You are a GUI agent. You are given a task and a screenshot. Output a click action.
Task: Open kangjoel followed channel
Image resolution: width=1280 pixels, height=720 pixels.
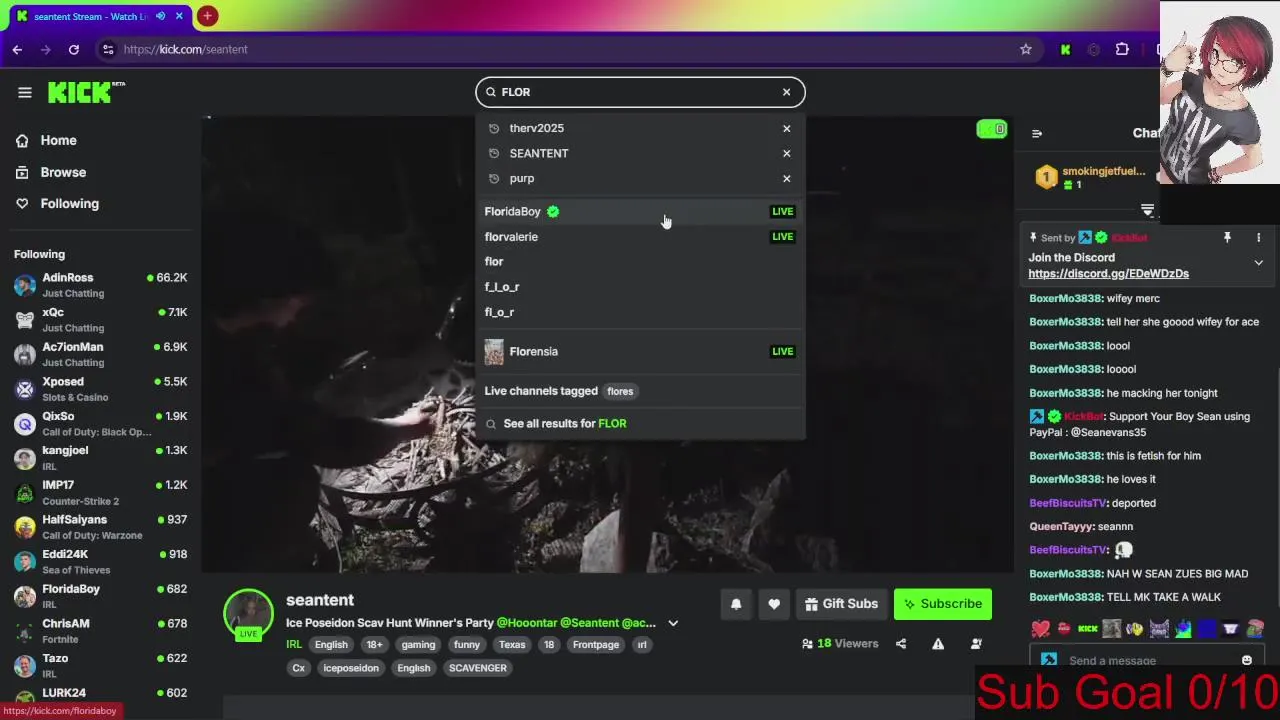(x=100, y=458)
